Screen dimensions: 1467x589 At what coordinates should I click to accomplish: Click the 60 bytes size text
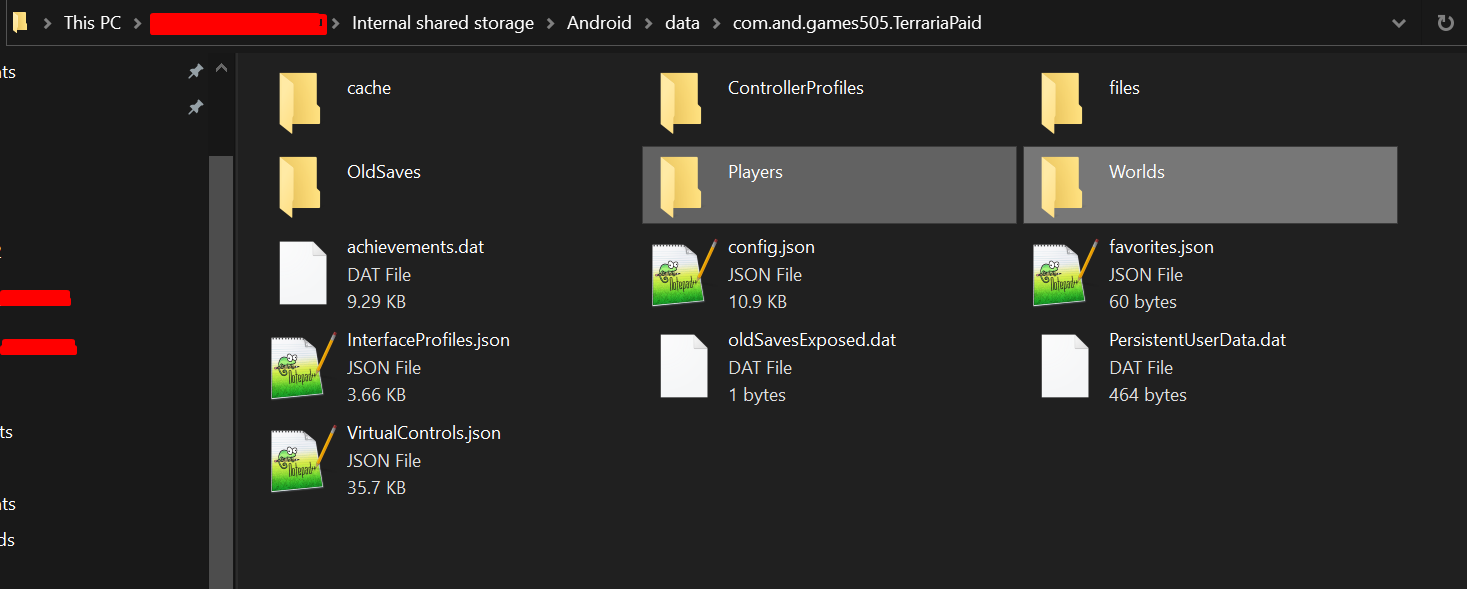(x=1143, y=301)
